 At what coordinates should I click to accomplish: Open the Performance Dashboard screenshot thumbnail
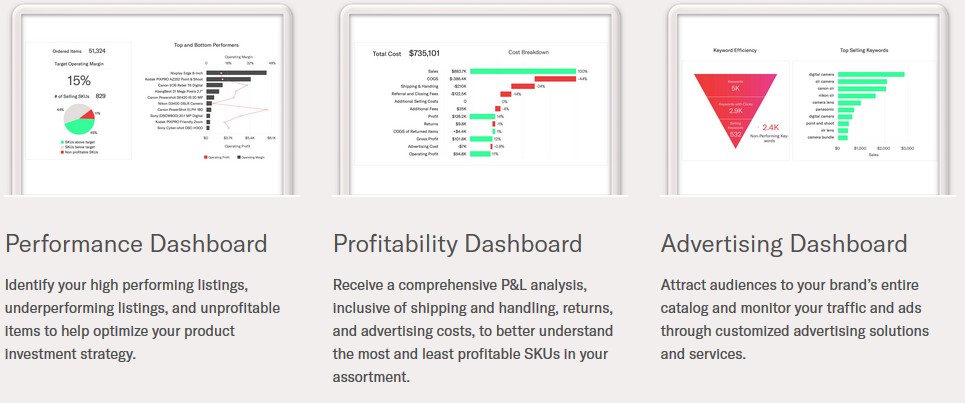(152, 100)
